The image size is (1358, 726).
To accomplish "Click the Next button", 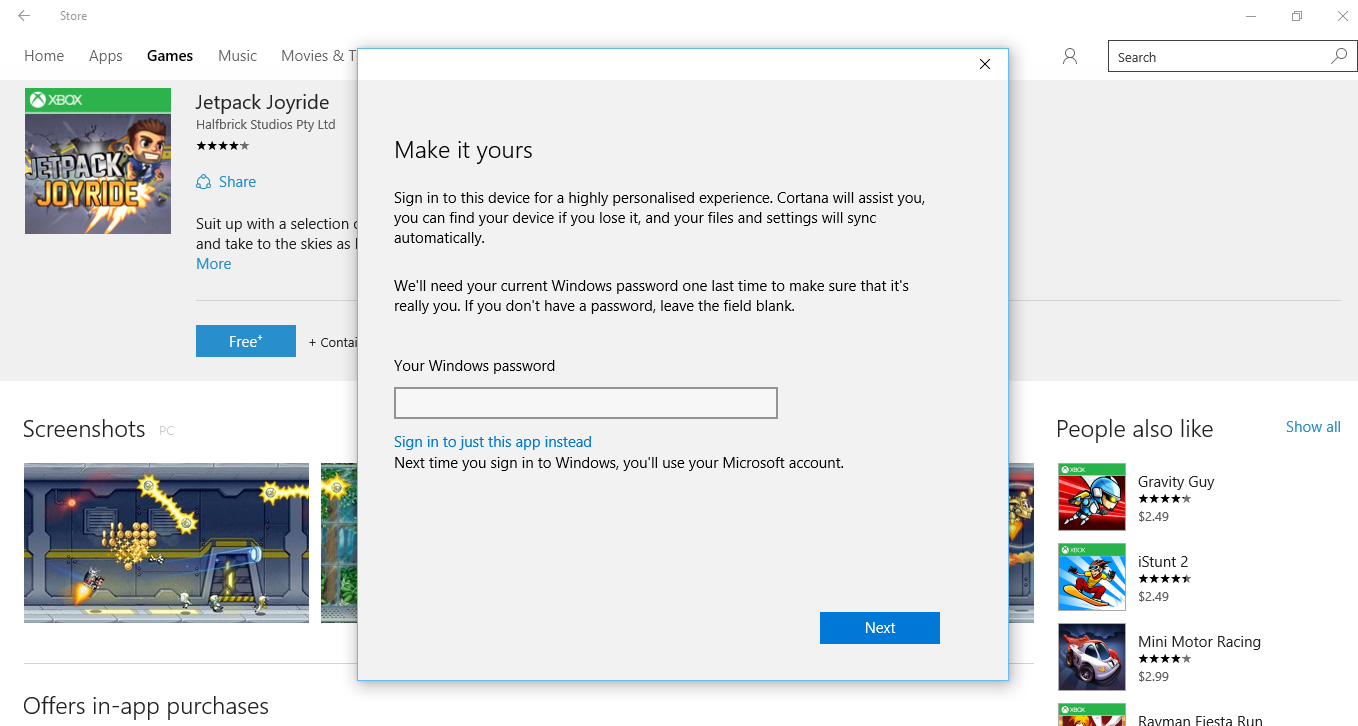I will (x=880, y=628).
